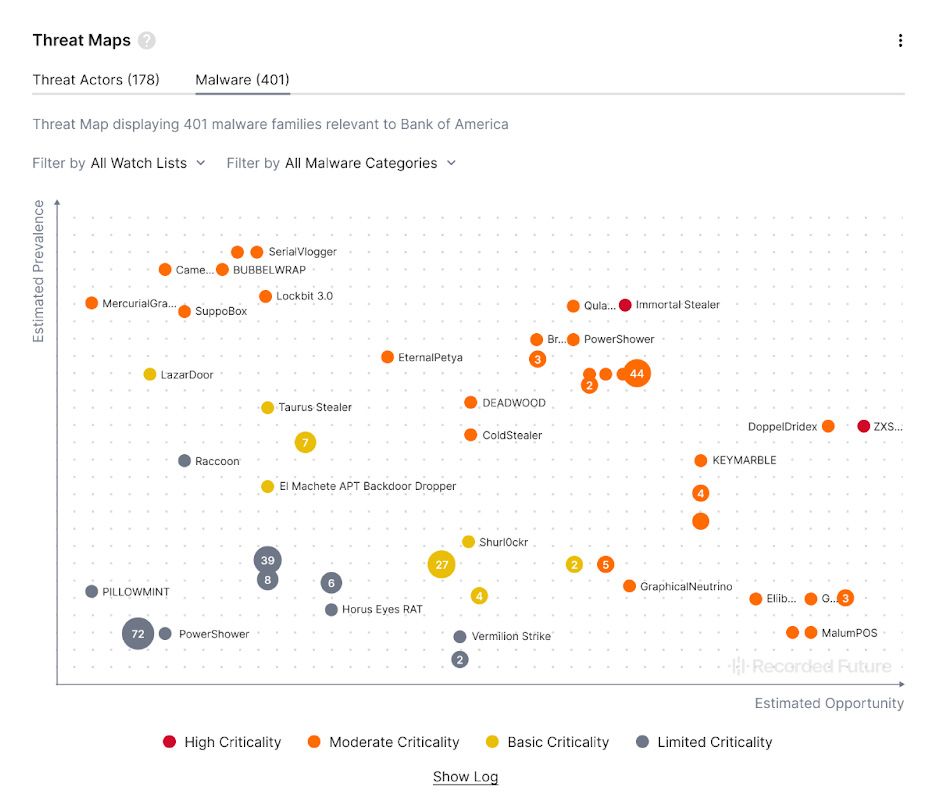Click the EternalPetya malware label
This screenshot has height=812, width=928.
(x=430, y=357)
